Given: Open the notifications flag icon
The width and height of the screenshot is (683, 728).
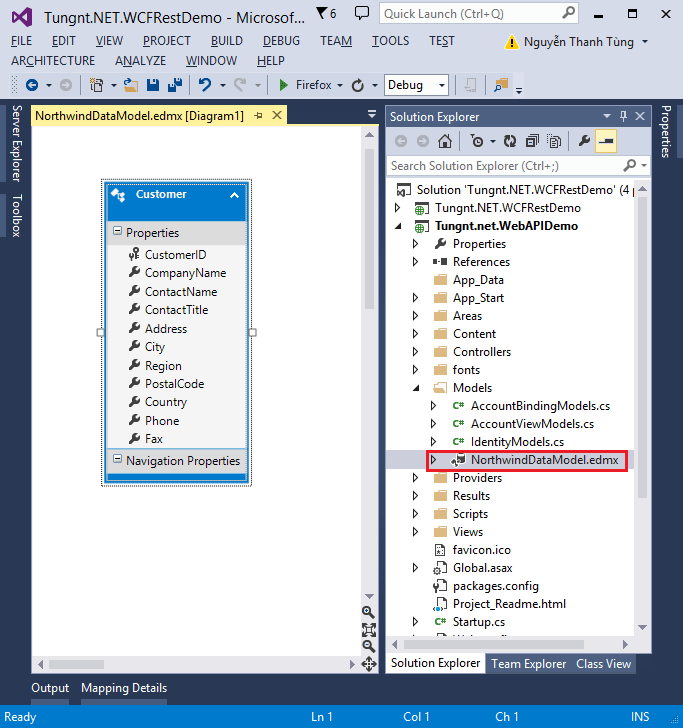Looking at the screenshot, I should pyautogui.click(x=322, y=13).
